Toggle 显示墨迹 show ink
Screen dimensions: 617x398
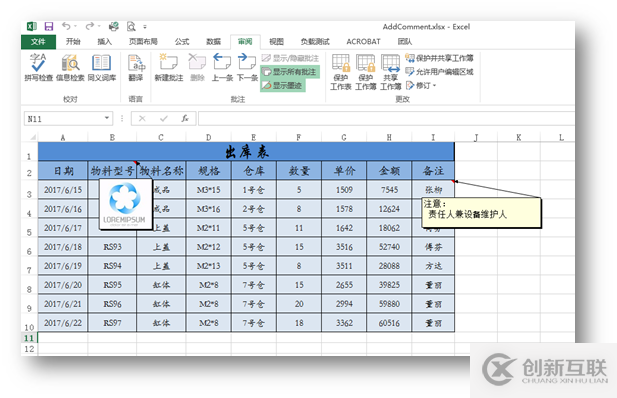(283, 85)
